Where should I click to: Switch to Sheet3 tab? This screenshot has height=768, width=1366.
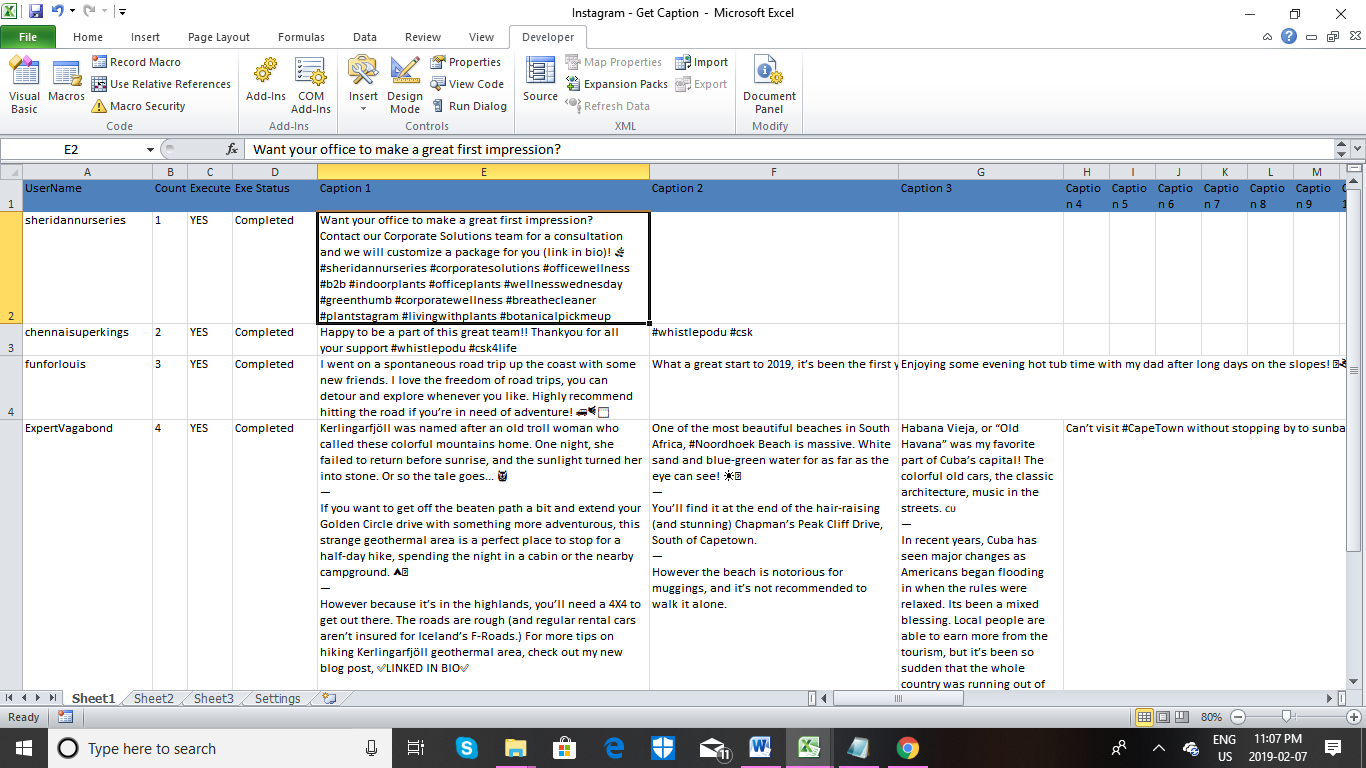point(214,699)
